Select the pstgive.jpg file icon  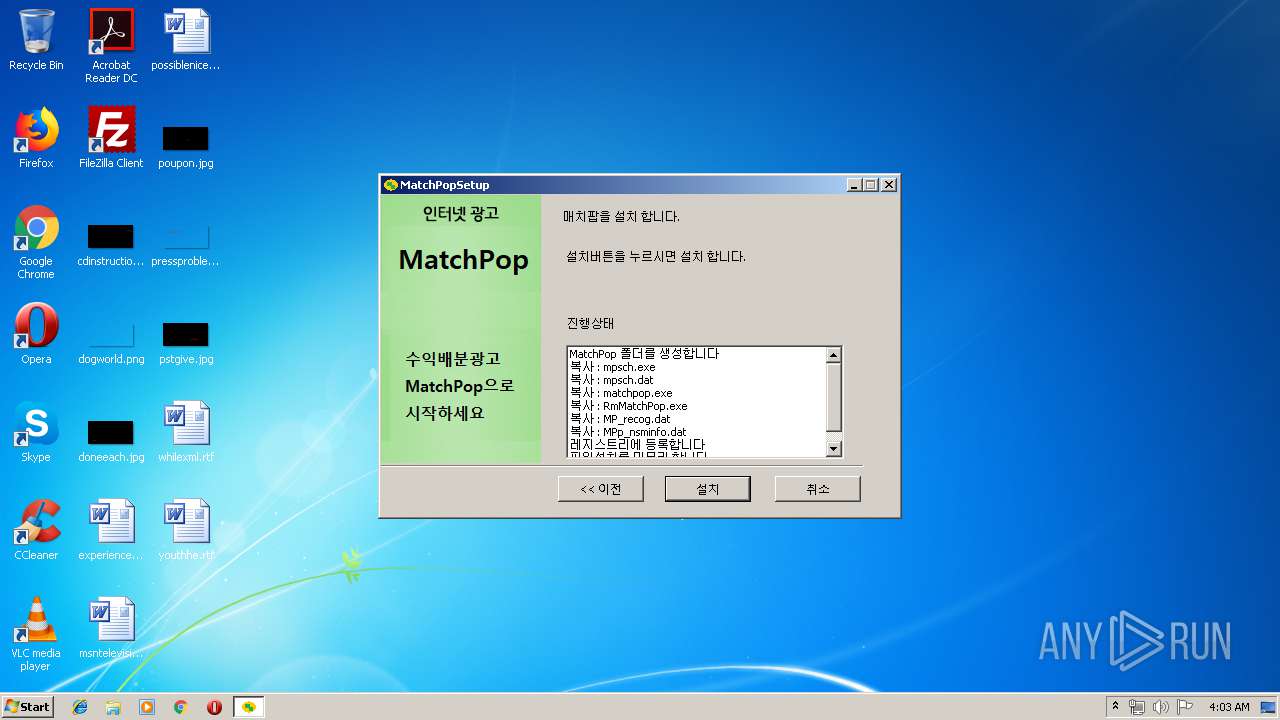click(186, 342)
